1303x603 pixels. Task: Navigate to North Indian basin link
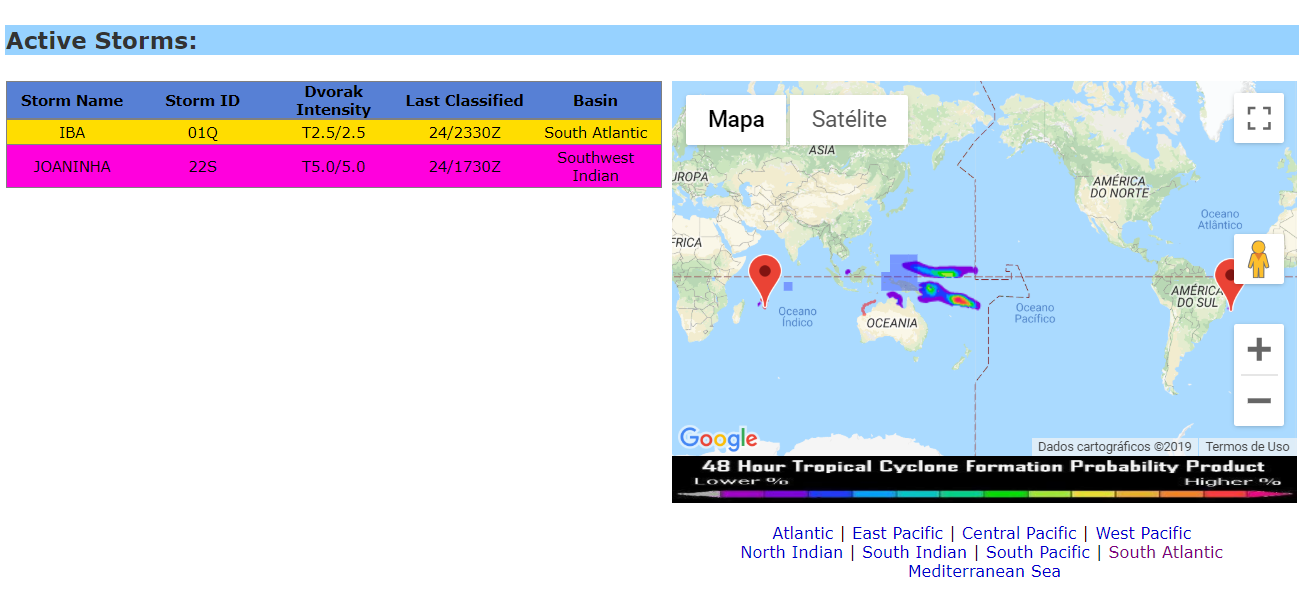point(791,552)
